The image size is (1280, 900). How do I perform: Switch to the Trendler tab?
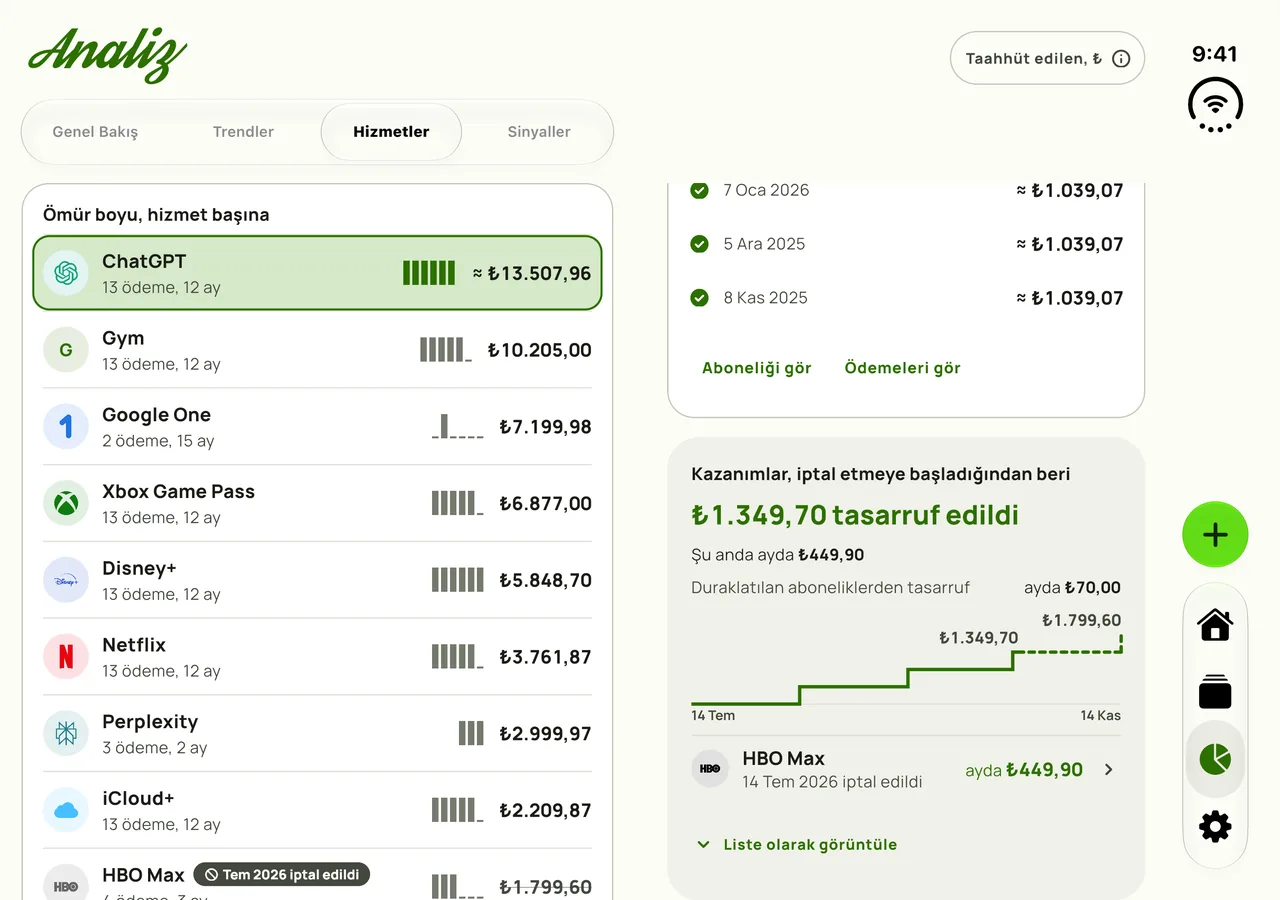point(243,132)
